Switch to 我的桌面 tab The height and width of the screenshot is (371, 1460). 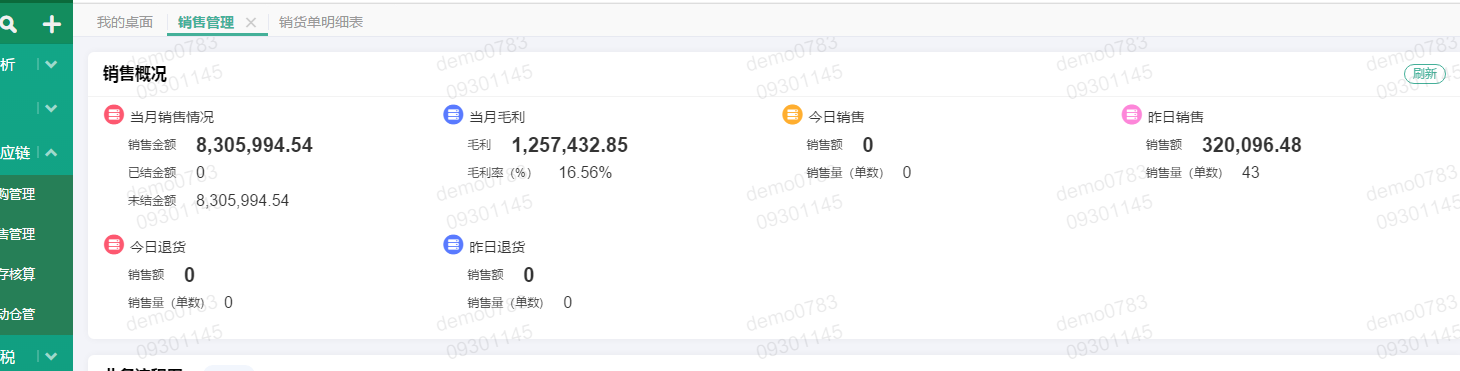(x=124, y=22)
